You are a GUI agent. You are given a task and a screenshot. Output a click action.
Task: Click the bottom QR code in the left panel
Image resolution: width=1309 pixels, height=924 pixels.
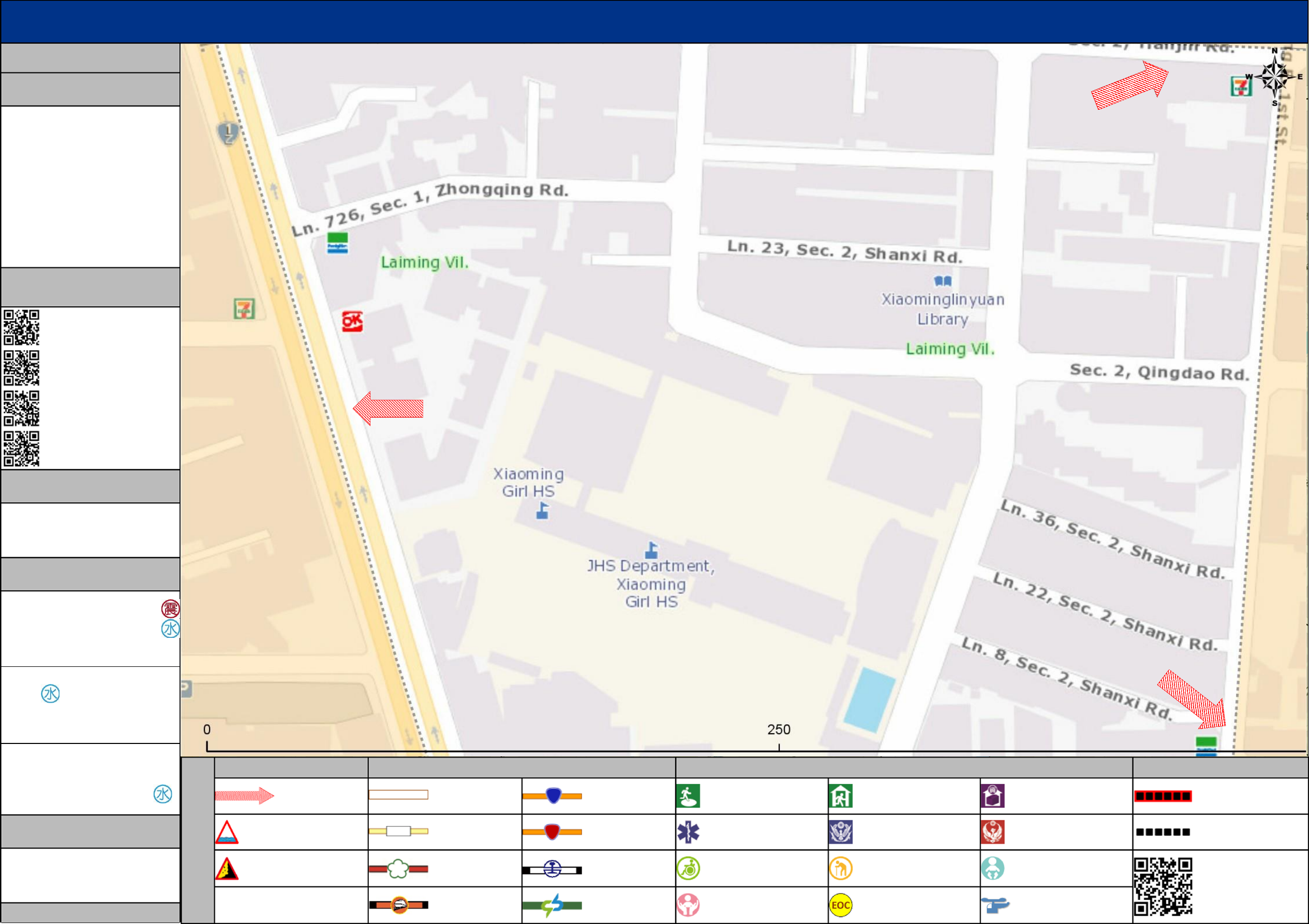pyautogui.click(x=22, y=449)
